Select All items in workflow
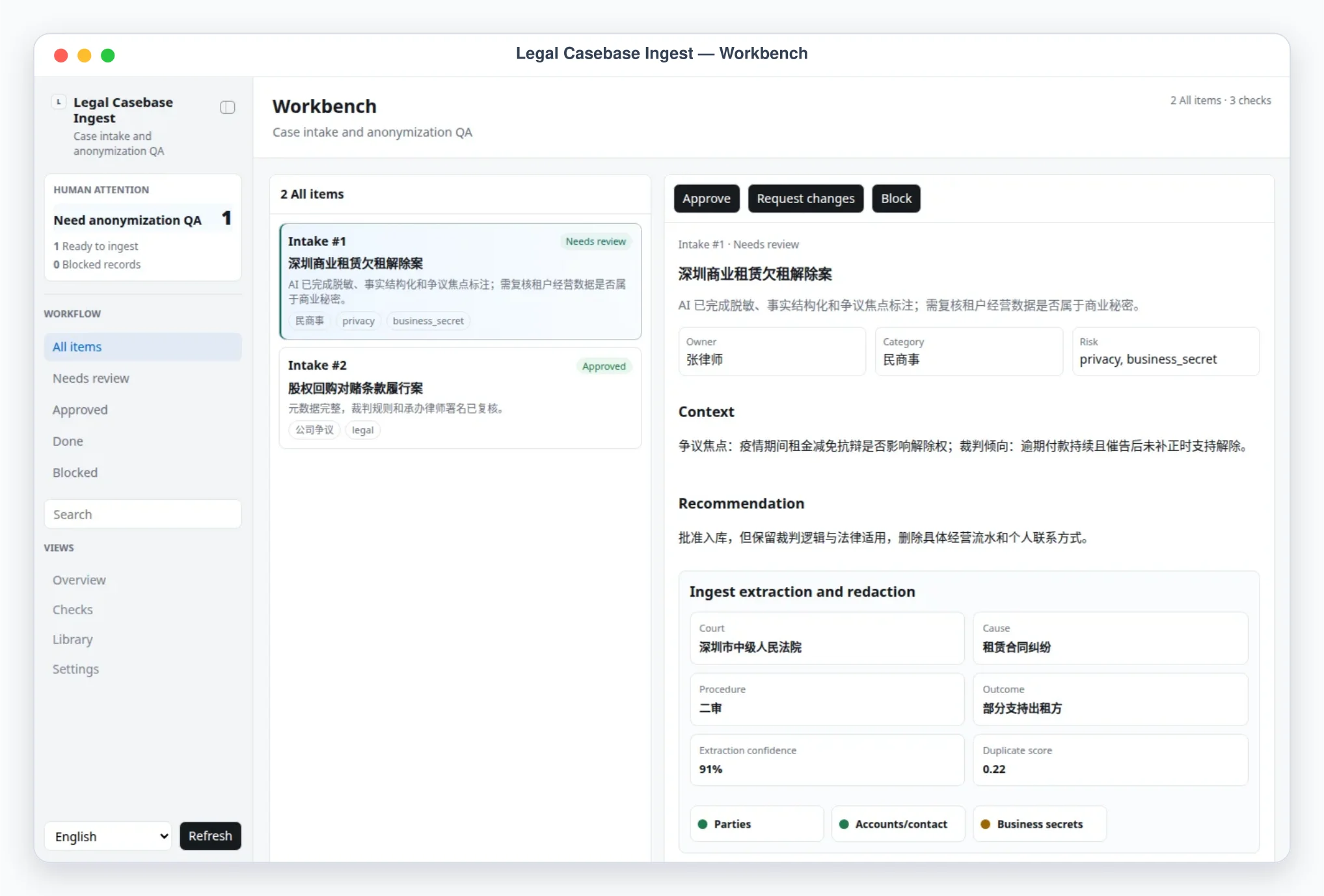Screen dimensions: 1324x896 click(142, 347)
